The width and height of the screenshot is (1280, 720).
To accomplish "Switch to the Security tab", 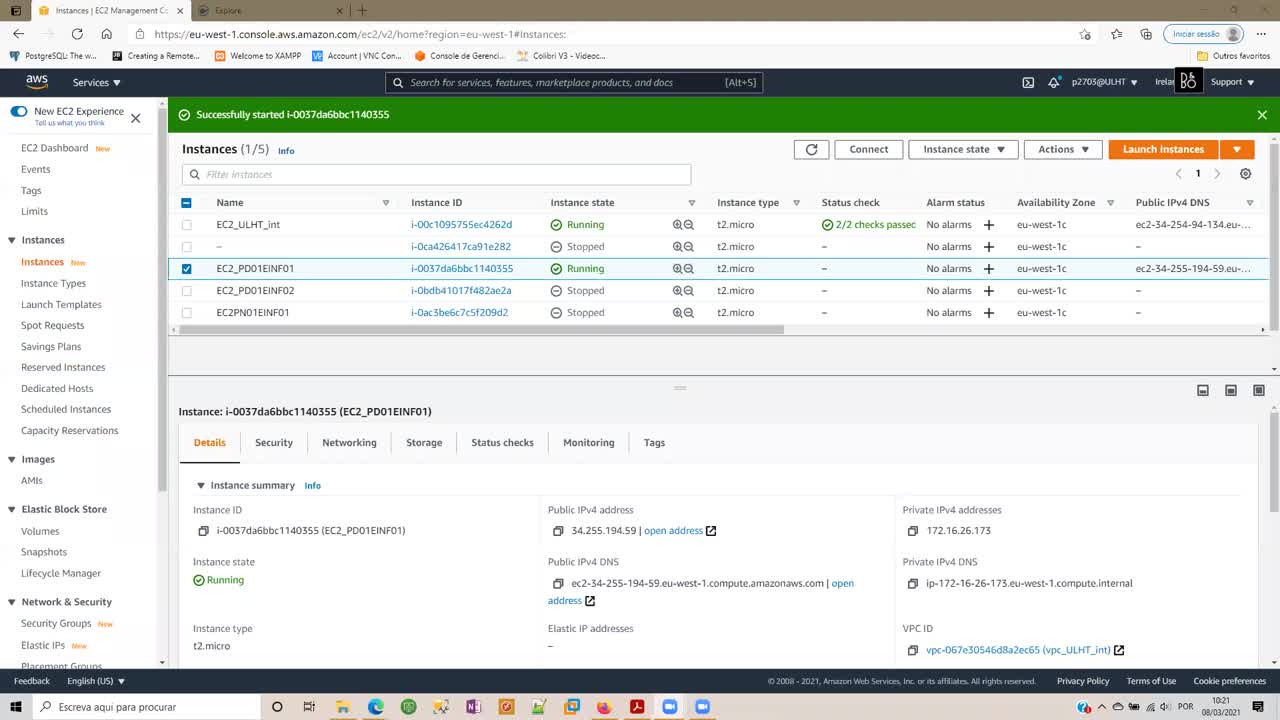I will (x=274, y=443).
